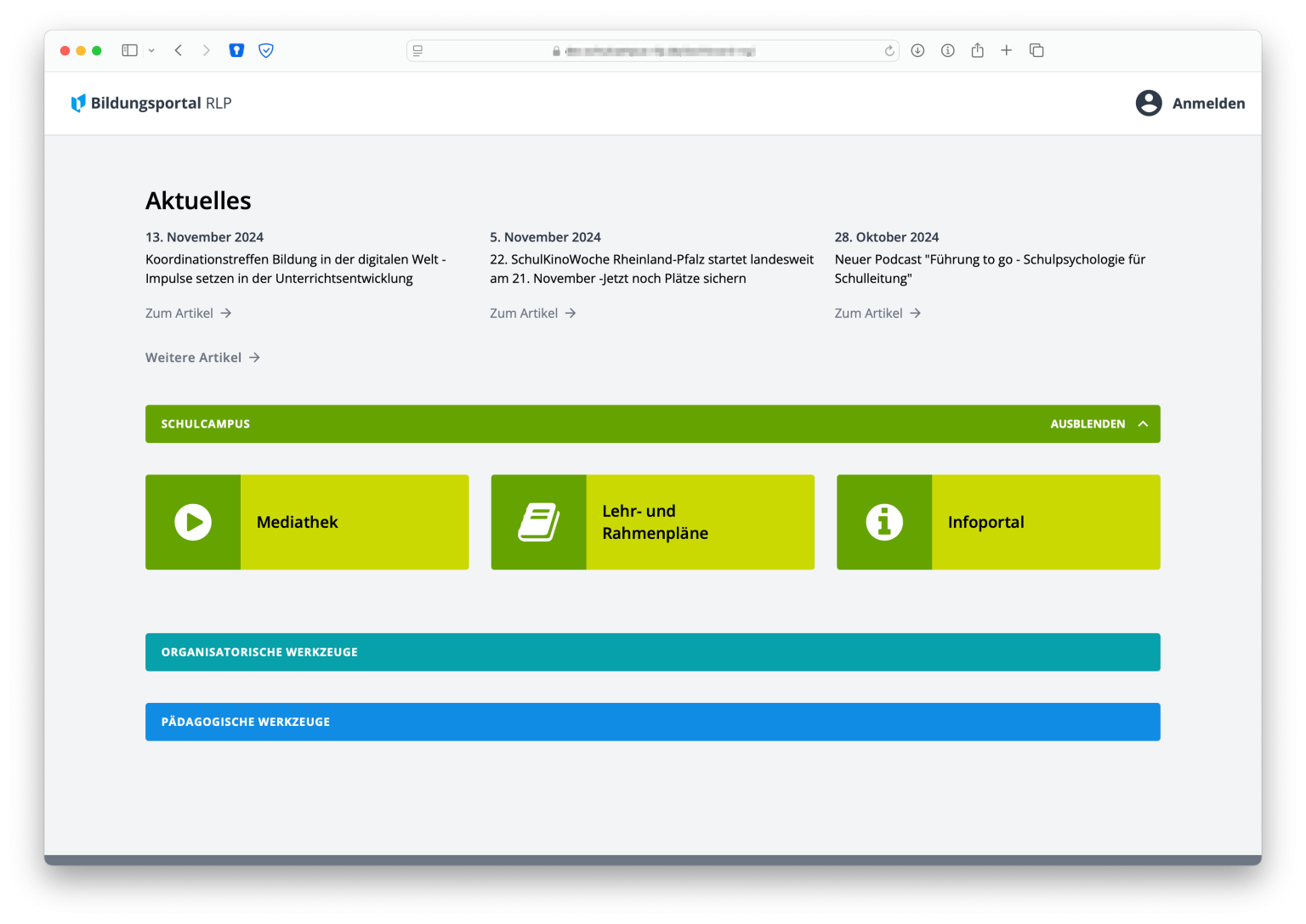Screen dimensions: 1306x924
Task: Open a new tab with the plus icon
Action: 1007,50
